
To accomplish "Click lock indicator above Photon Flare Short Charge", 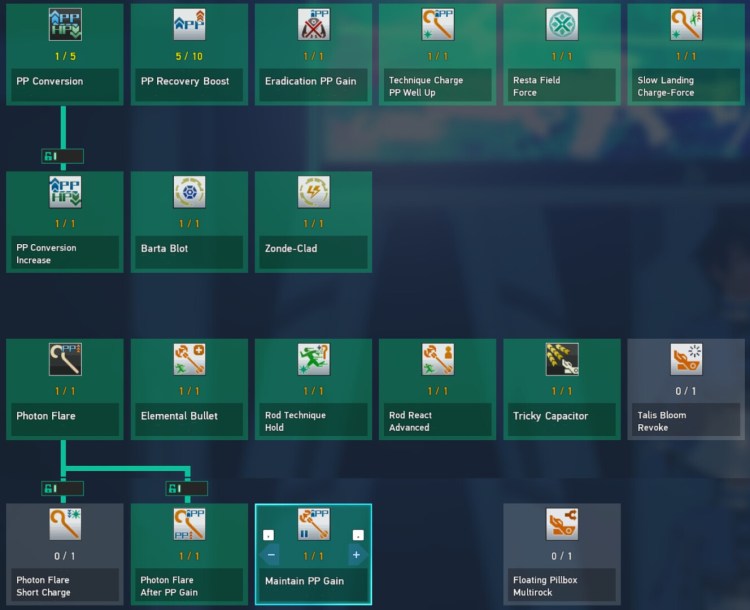I will pos(62,488).
